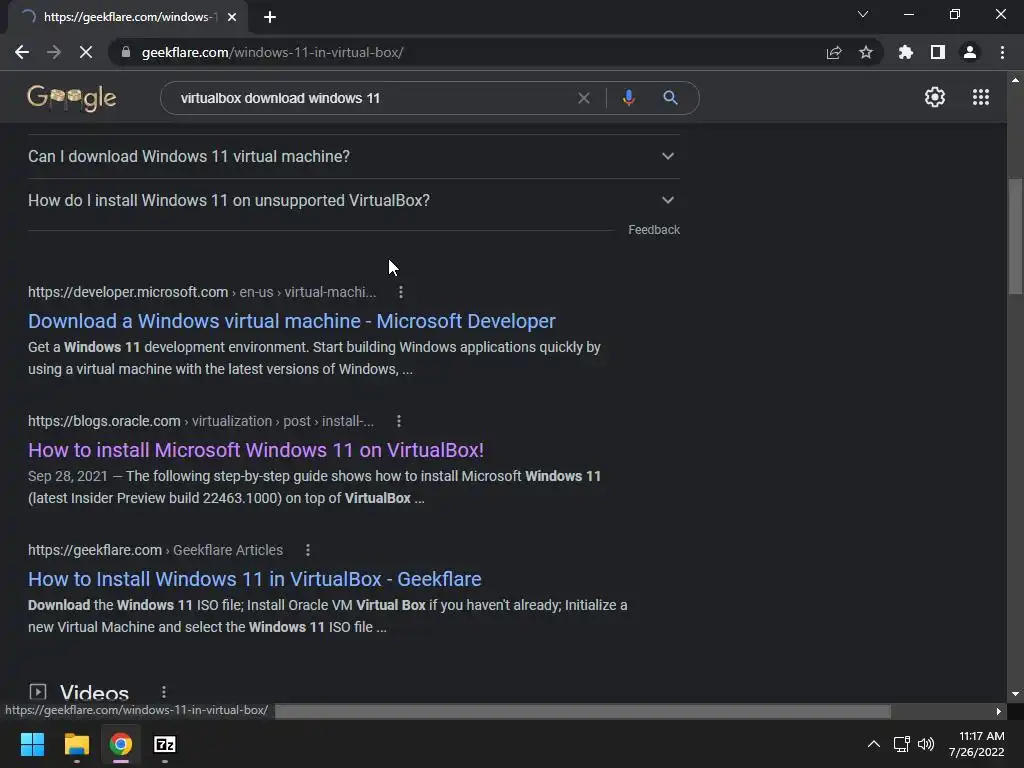1024x768 pixels.
Task: View site info via lock icon
Action: point(126,52)
